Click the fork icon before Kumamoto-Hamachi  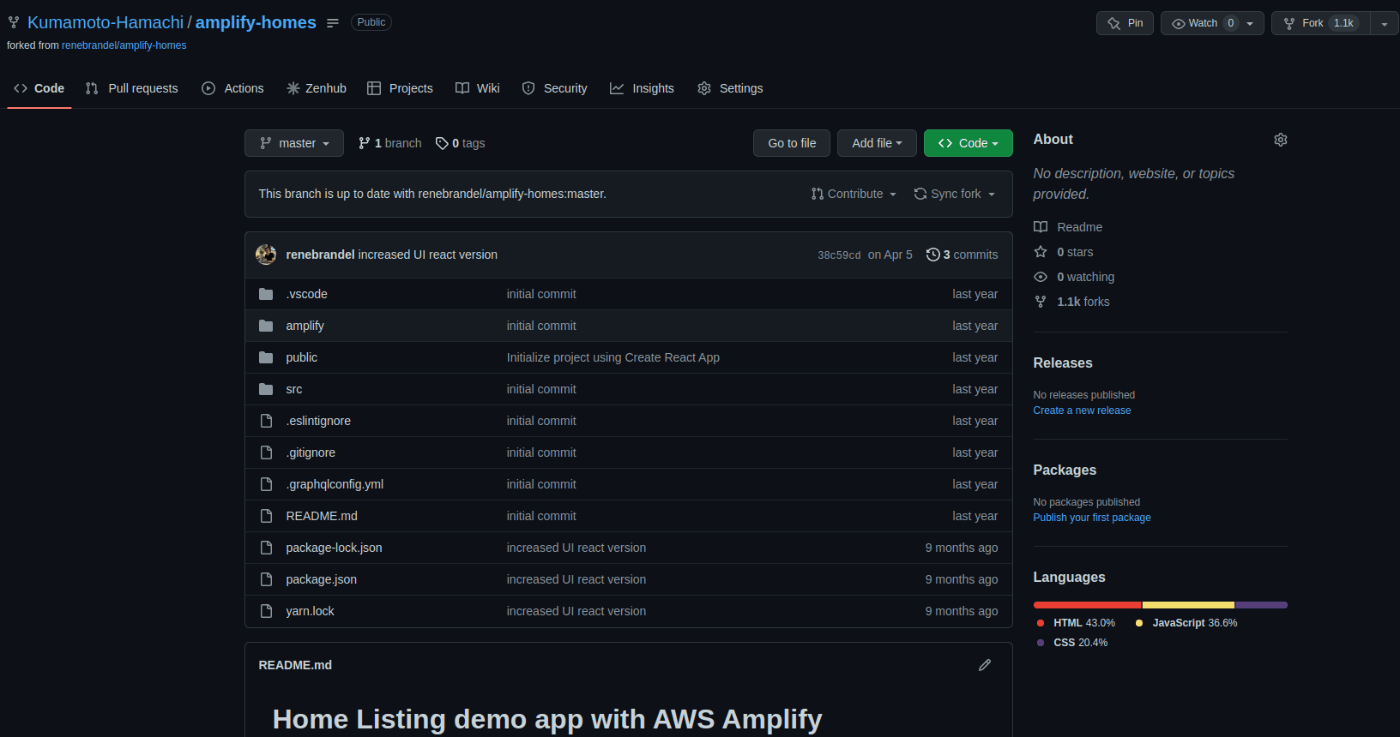point(14,23)
